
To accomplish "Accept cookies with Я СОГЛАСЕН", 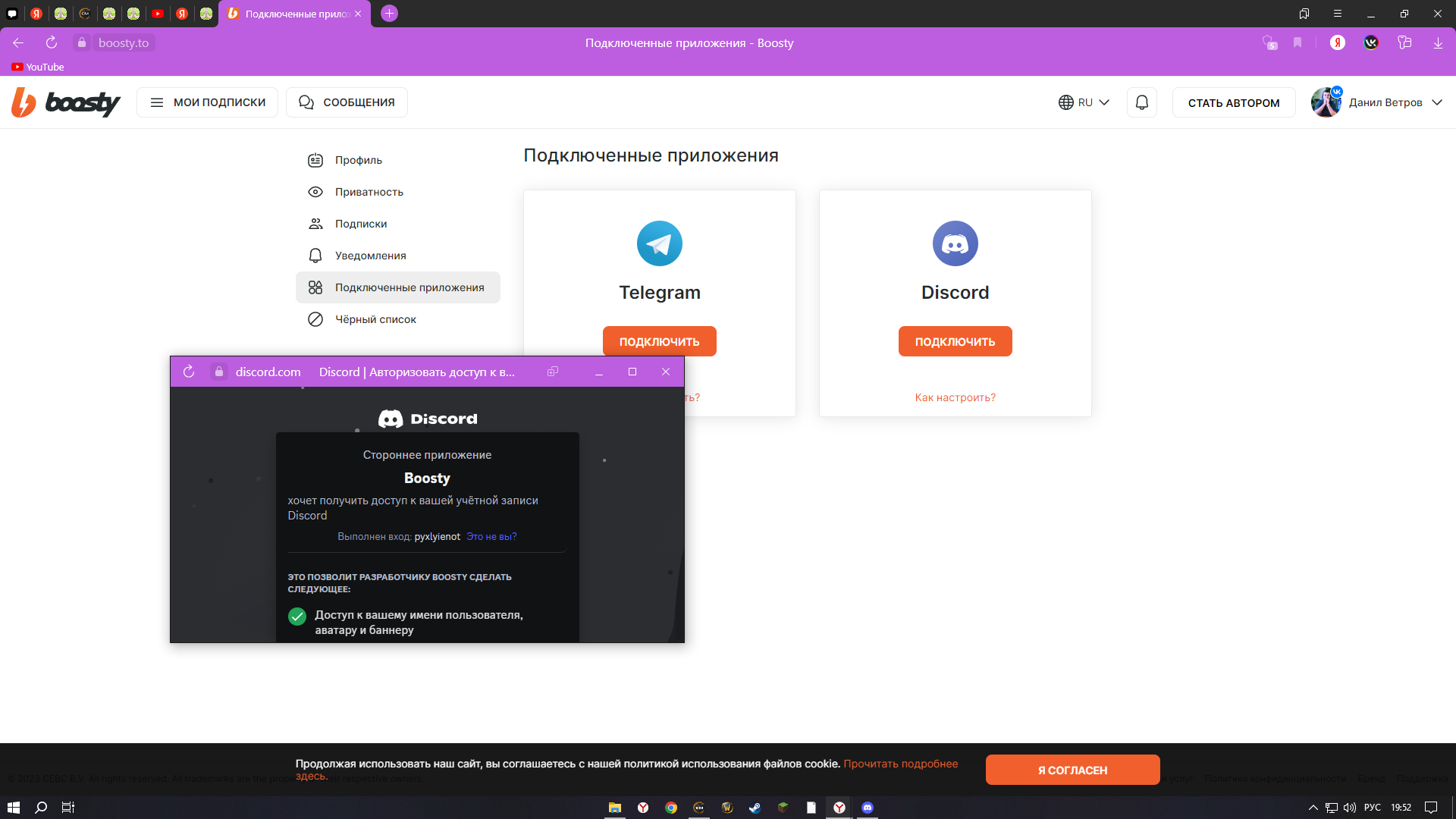I will point(1072,770).
